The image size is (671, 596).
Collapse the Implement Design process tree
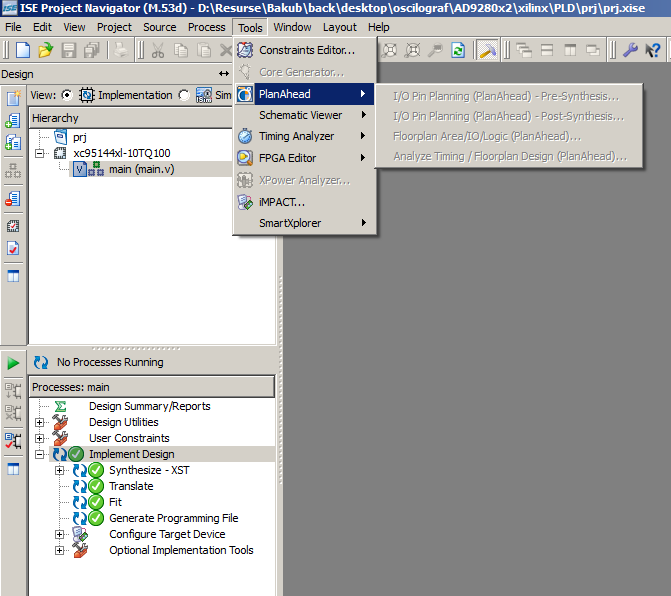coord(40,454)
